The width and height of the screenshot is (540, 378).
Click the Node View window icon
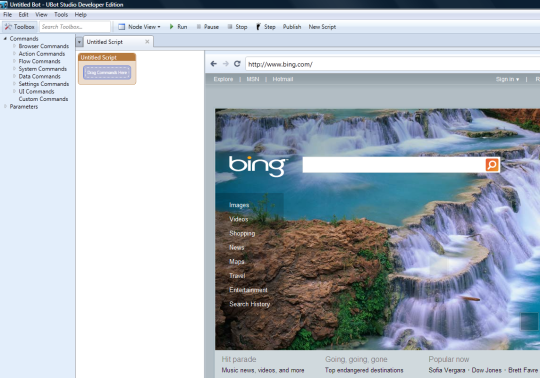[121, 27]
